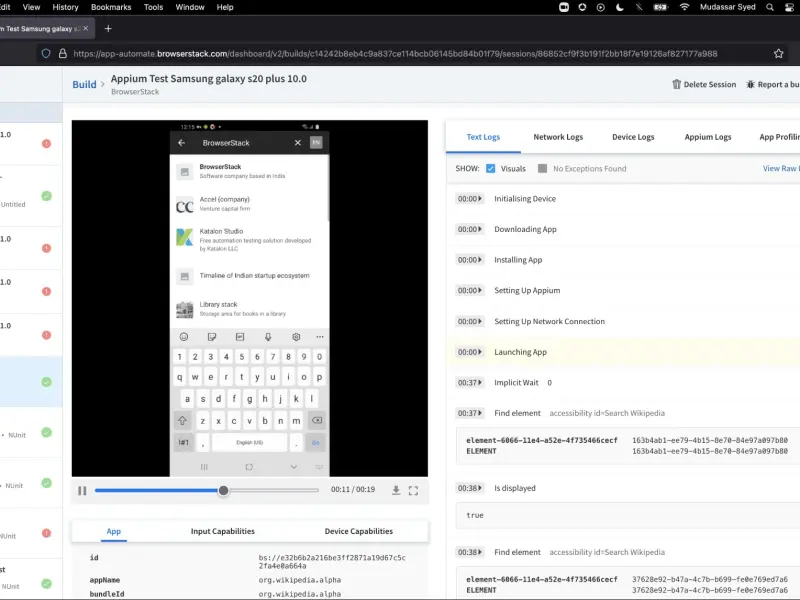Open the Help menu
800x600 pixels.
[224, 7]
